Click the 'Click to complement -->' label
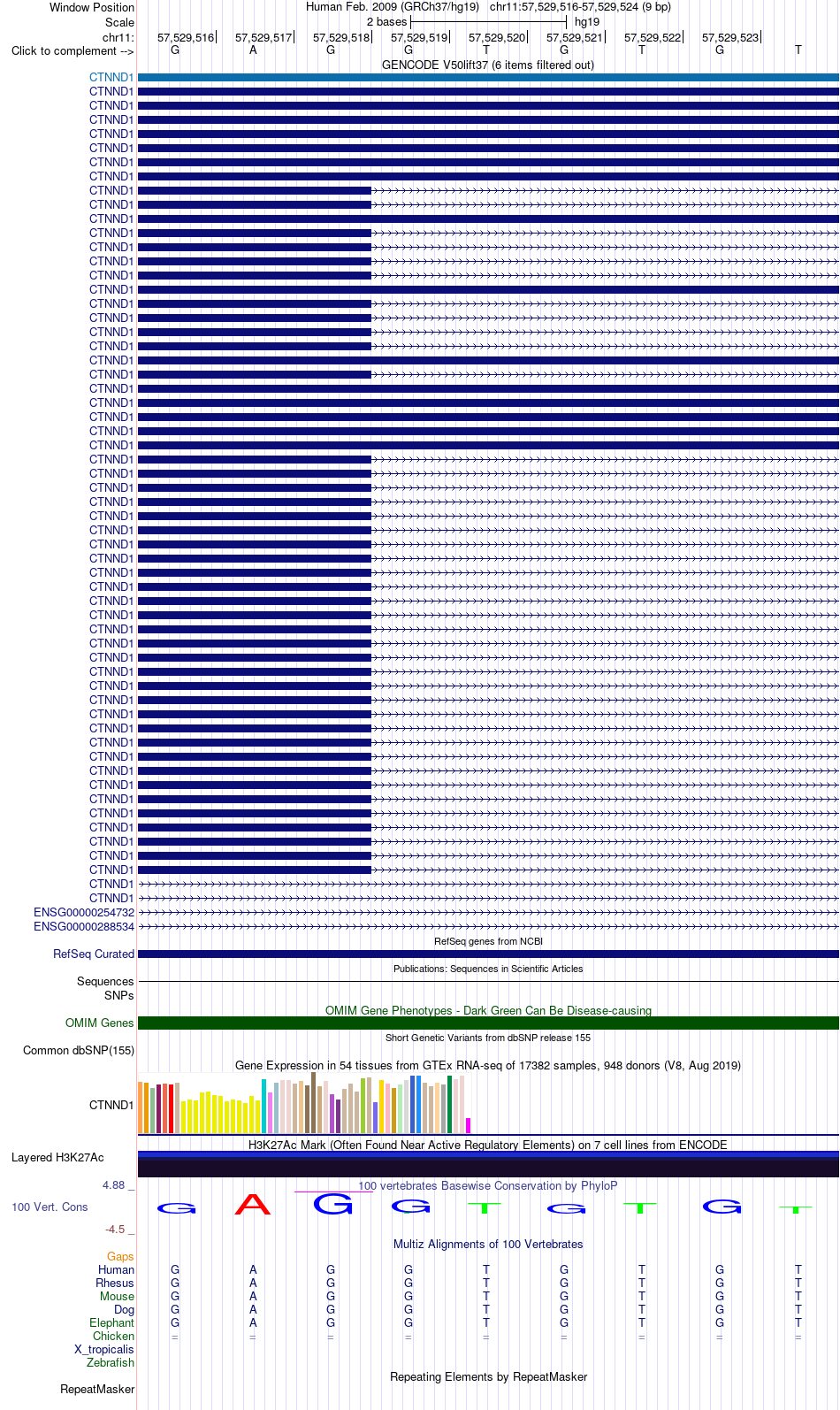The image size is (840, 1410). 73,50
